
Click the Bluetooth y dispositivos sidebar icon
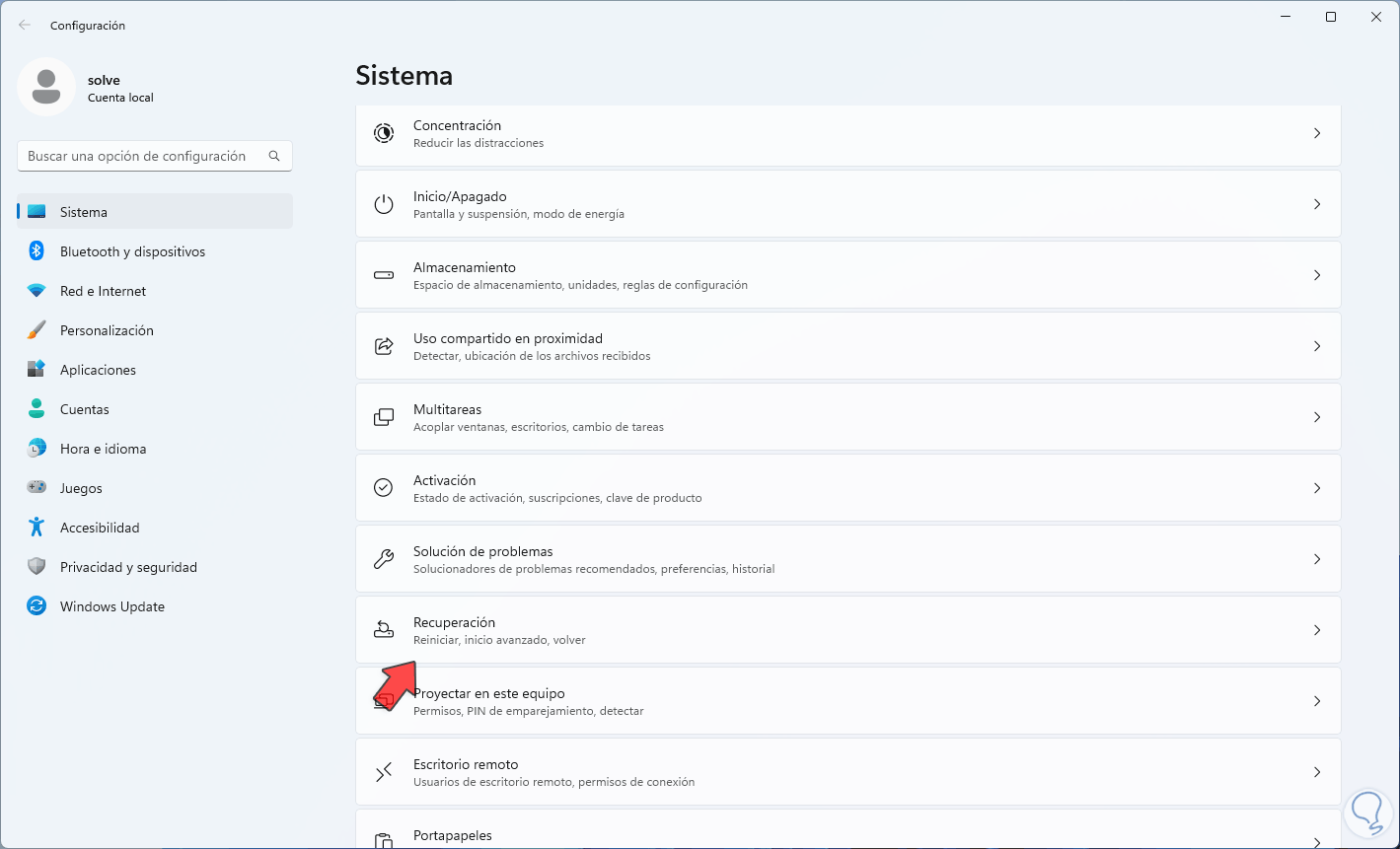pyautogui.click(x=37, y=251)
